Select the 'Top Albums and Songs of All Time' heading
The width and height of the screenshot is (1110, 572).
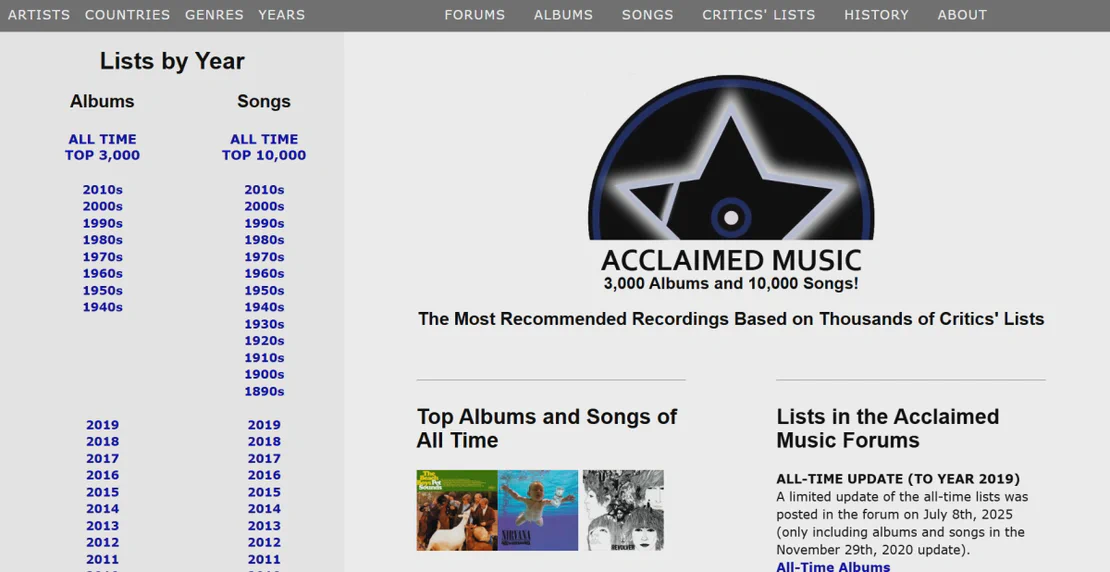tap(547, 428)
